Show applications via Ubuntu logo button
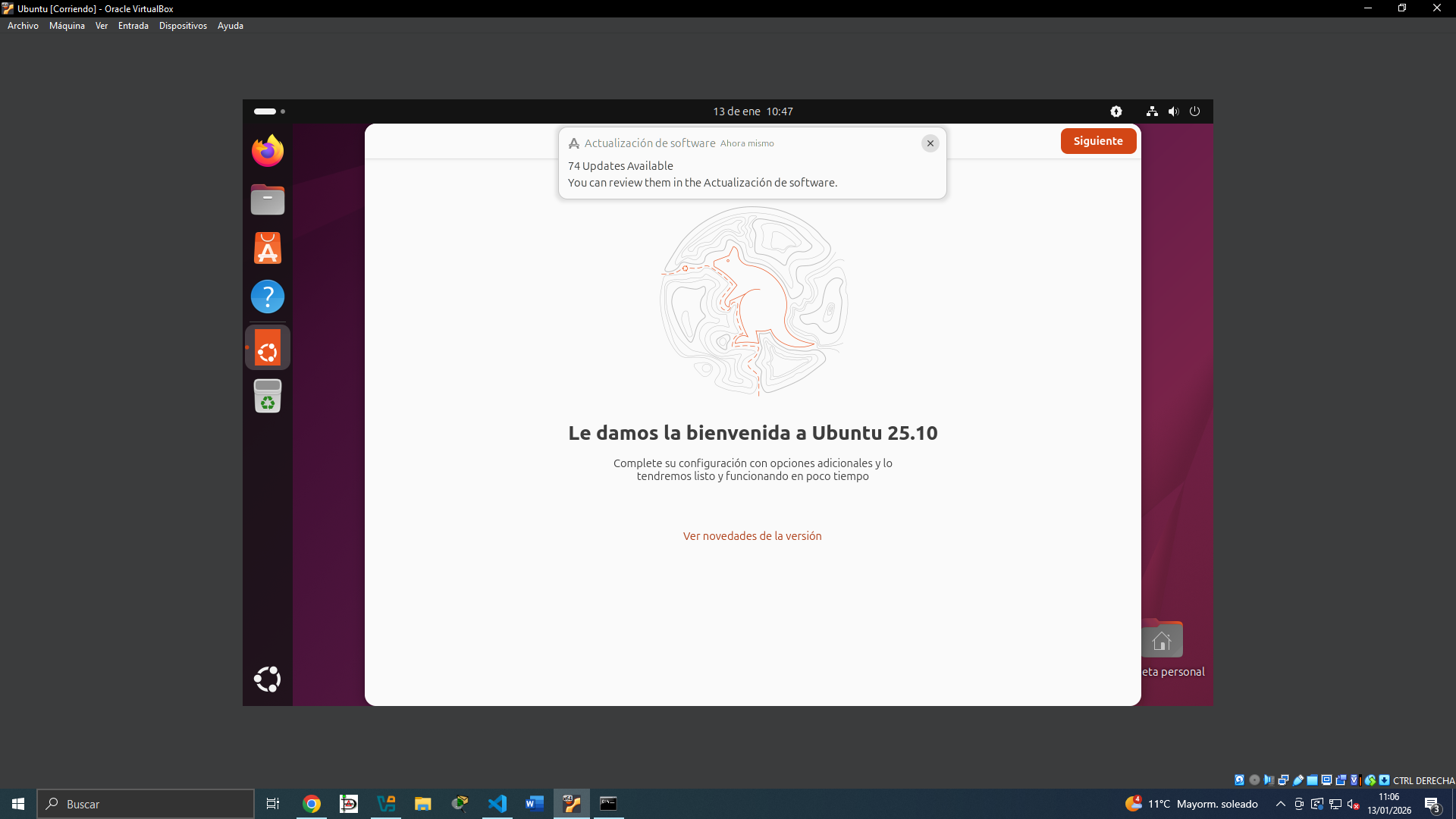The image size is (1456, 819). click(x=268, y=679)
